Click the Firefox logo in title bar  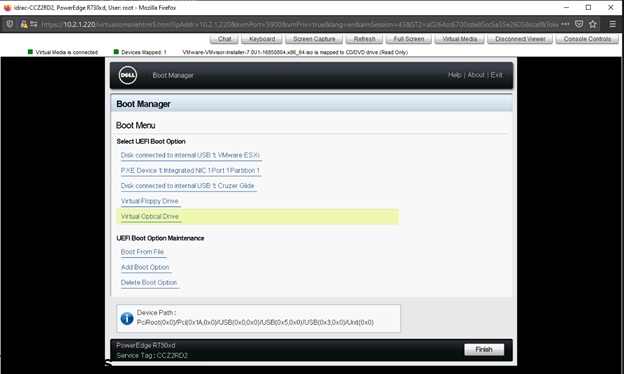pyautogui.click(x=7, y=8)
